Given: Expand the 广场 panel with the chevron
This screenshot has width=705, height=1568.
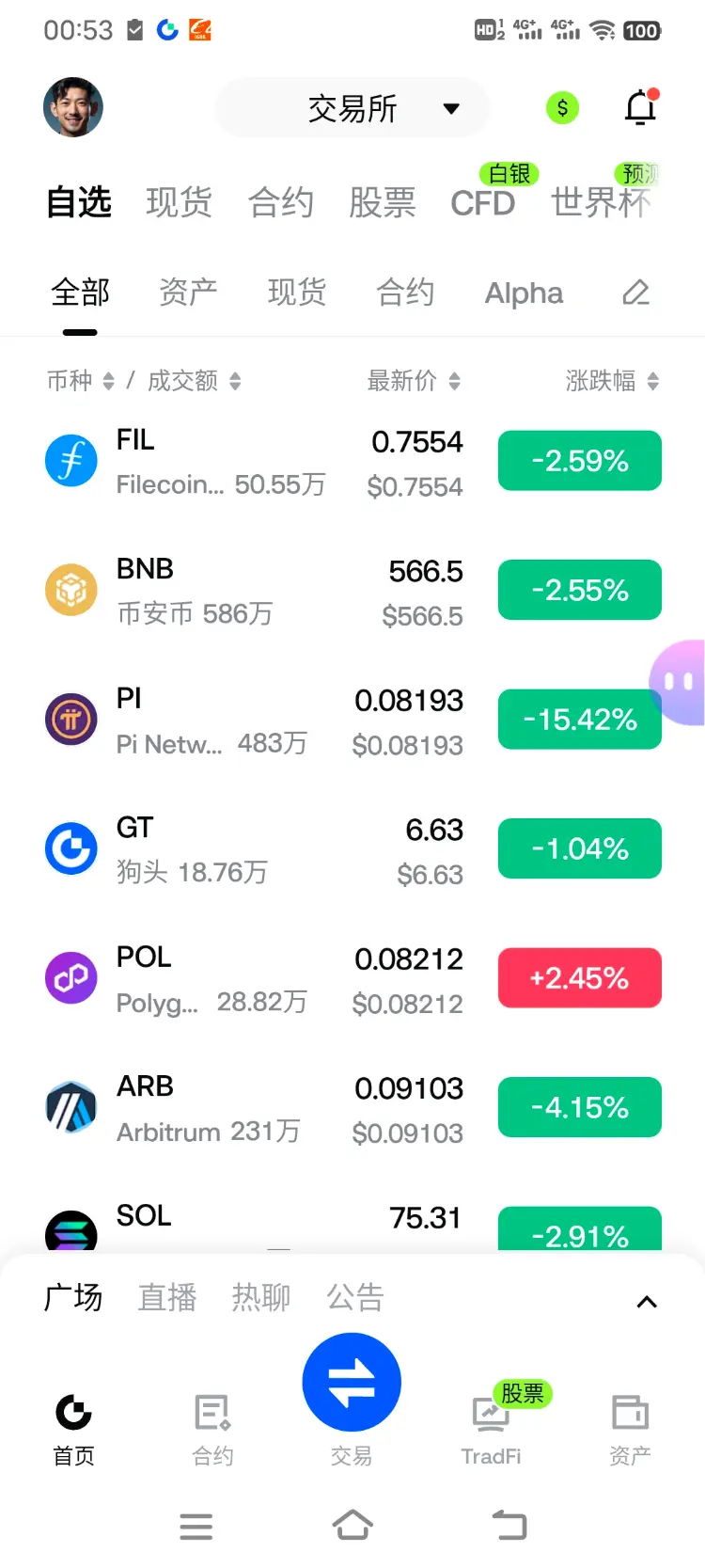Looking at the screenshot, I should (x=647, y=1302).
